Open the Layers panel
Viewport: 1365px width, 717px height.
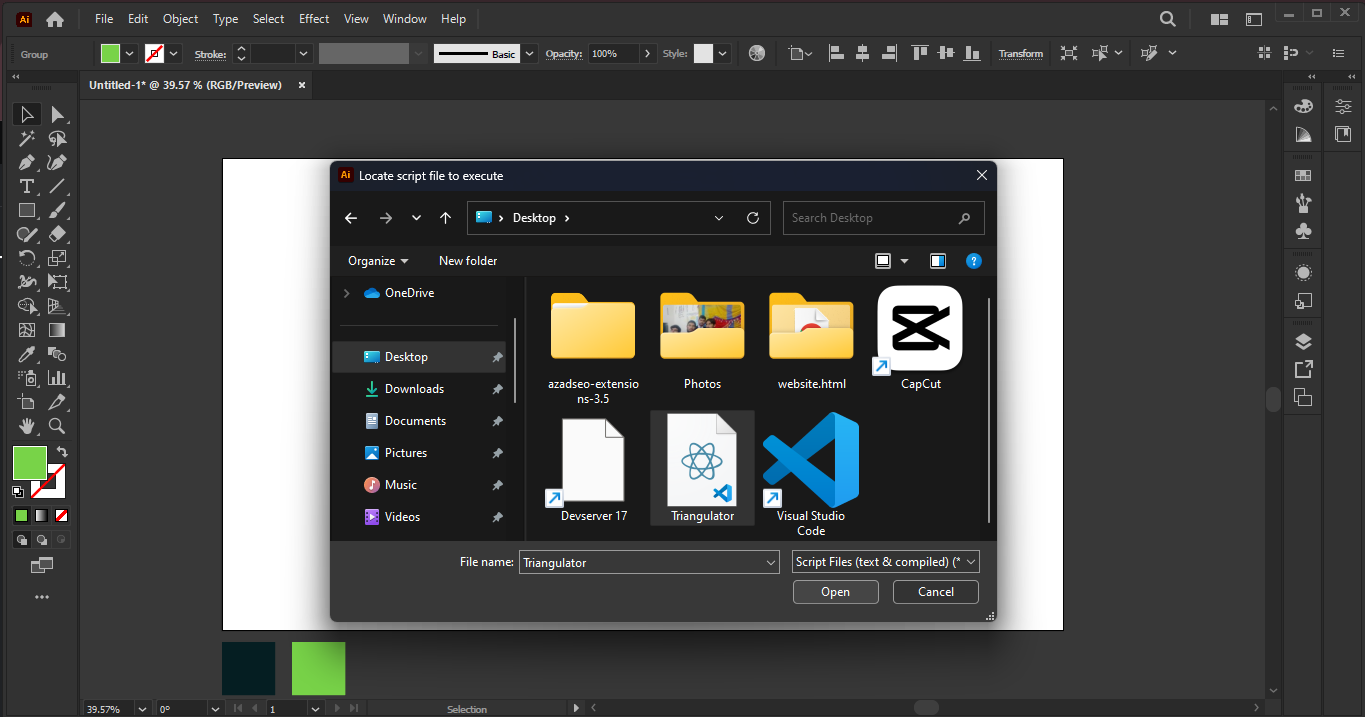(x=1303, y=340)
